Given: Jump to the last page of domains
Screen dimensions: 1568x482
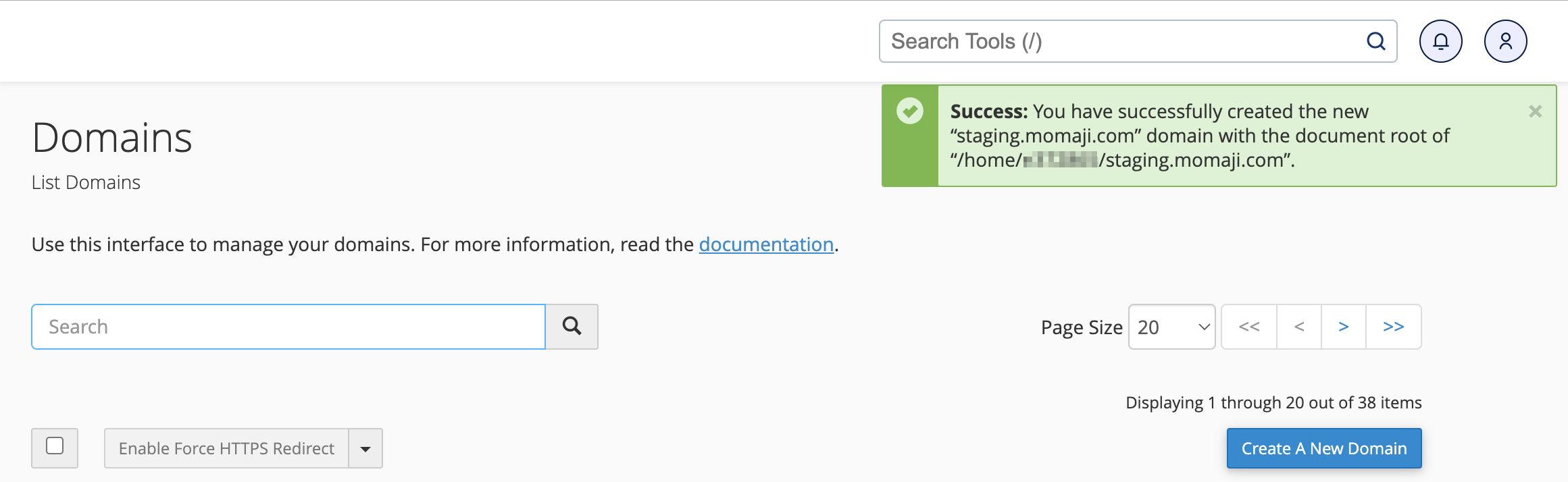Looking at the screenshot, I should click(x=1393, y=327).
